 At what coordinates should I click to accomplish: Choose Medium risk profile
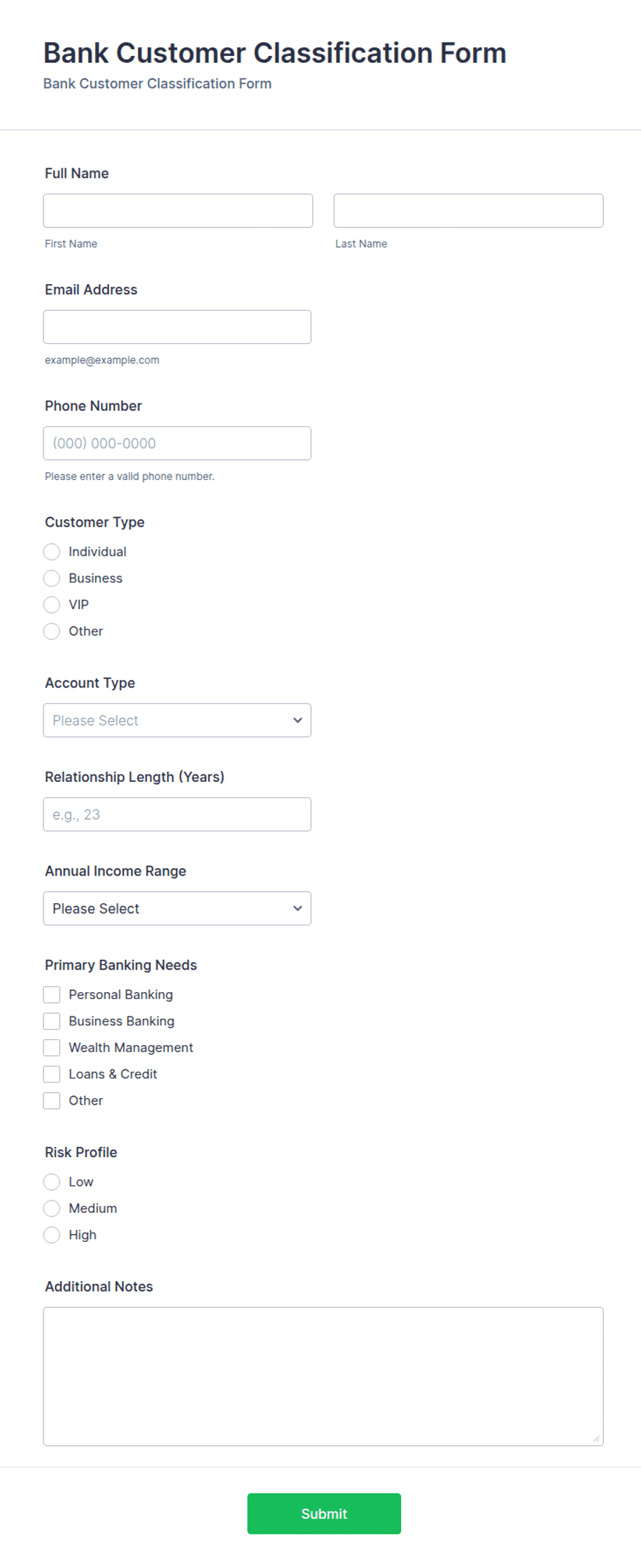point(52,1208)
